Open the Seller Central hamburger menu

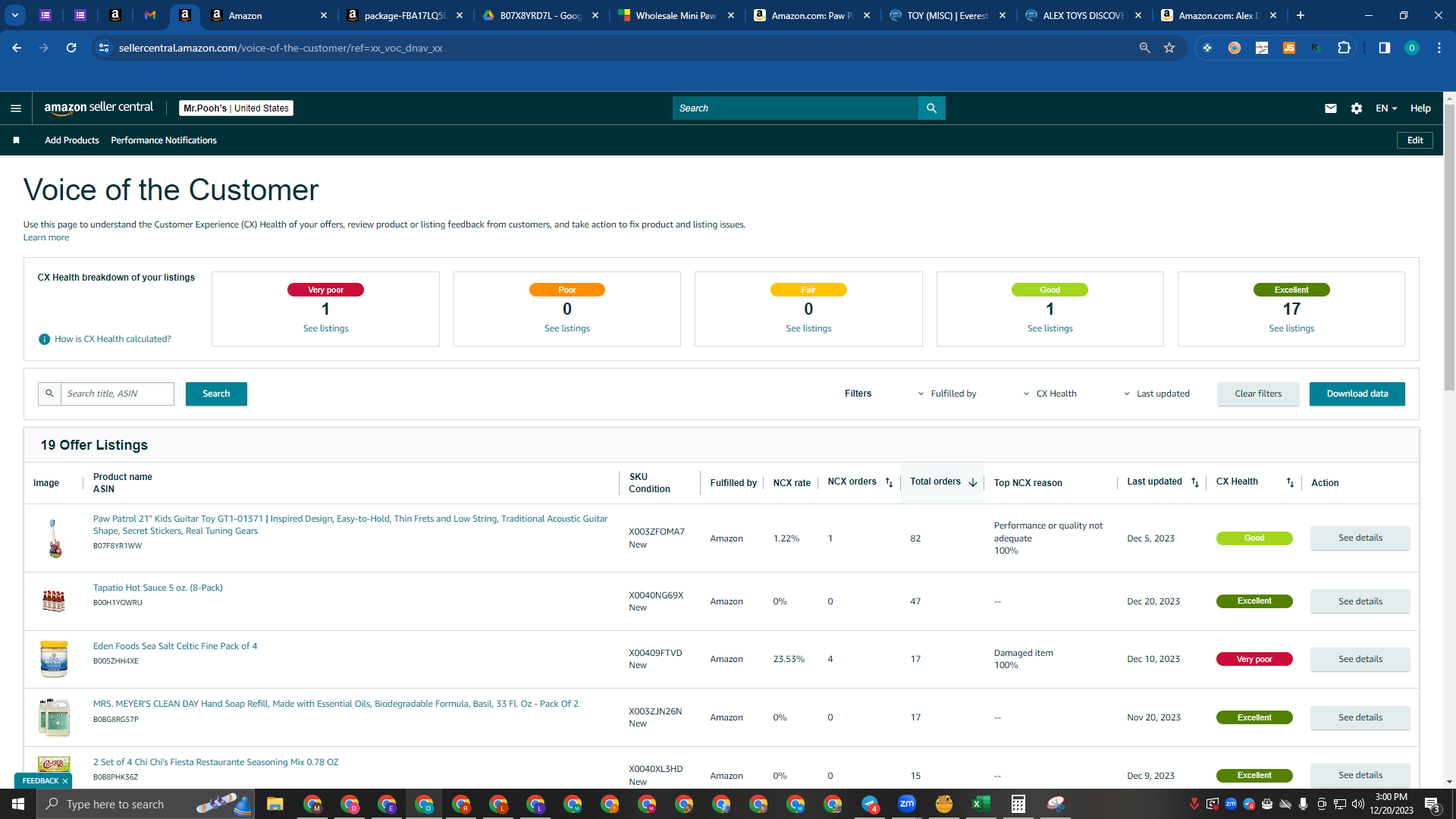click(x=15, y=108)
